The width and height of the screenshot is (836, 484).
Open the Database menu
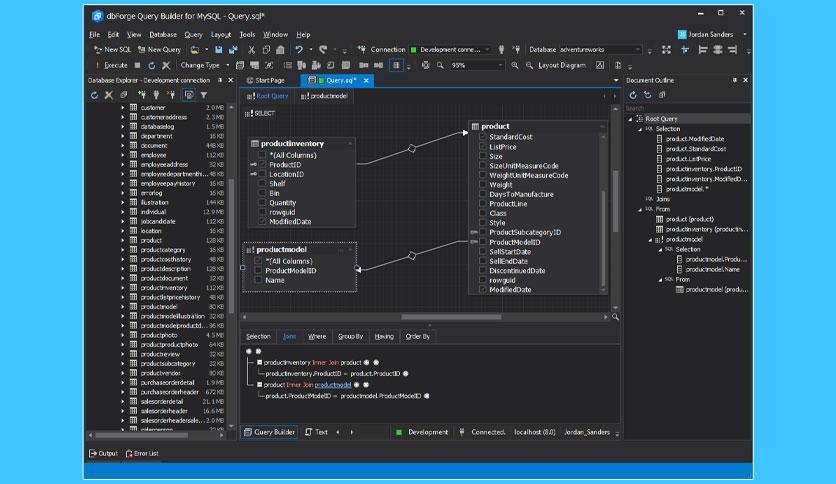pos(163,34)
